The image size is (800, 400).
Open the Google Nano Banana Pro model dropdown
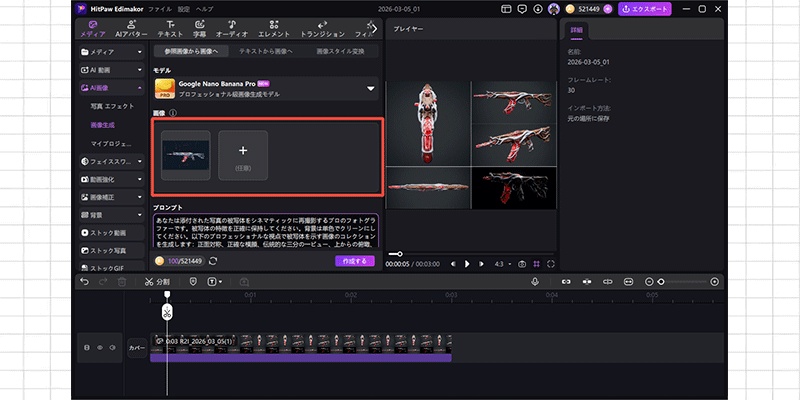coord(266,88)
